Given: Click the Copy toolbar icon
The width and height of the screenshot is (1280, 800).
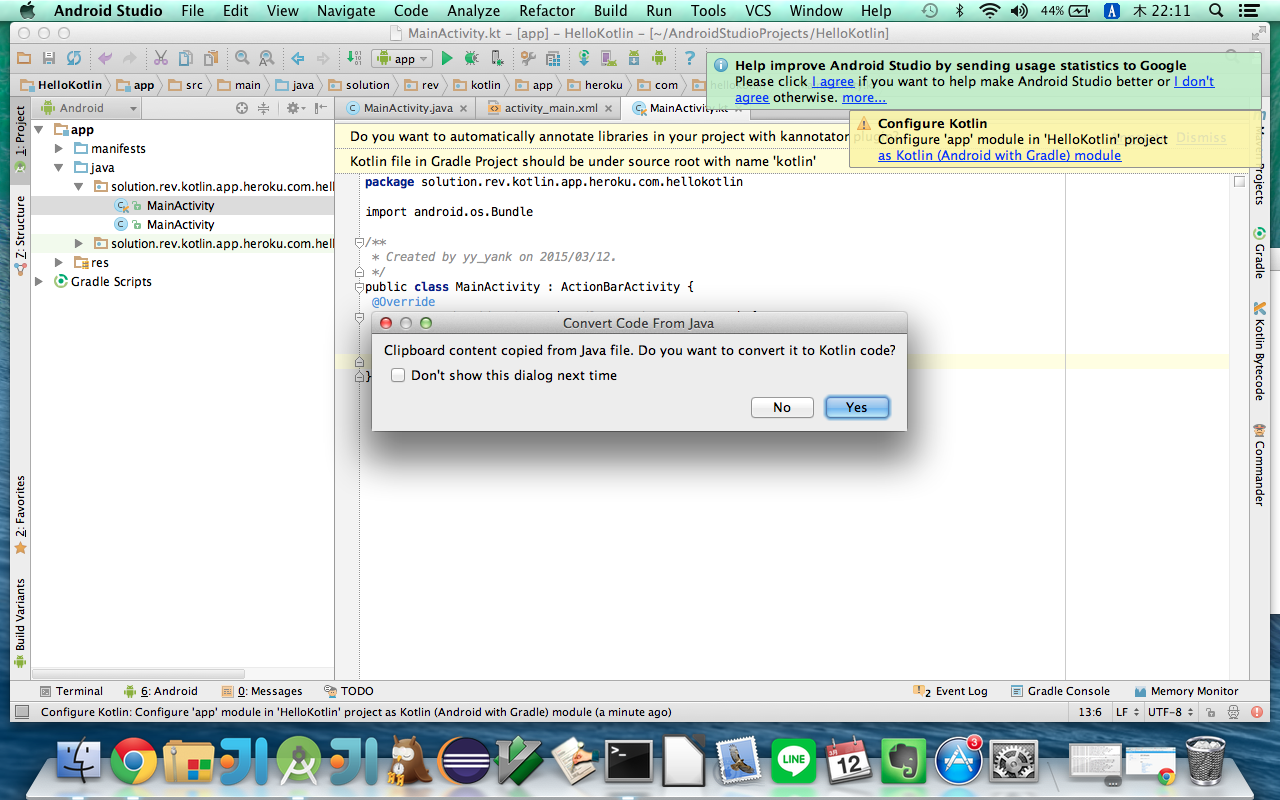Looking at the screenshot, I should [x=185, y=59].
